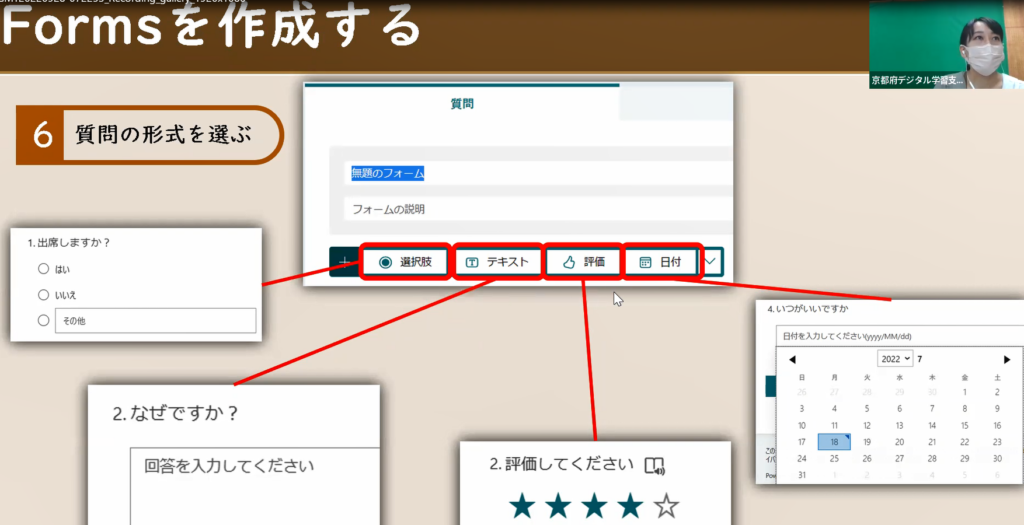This screenshot has height=525, width=1024.
Task: Click the その他 text input box
Action: click(155, 321)
